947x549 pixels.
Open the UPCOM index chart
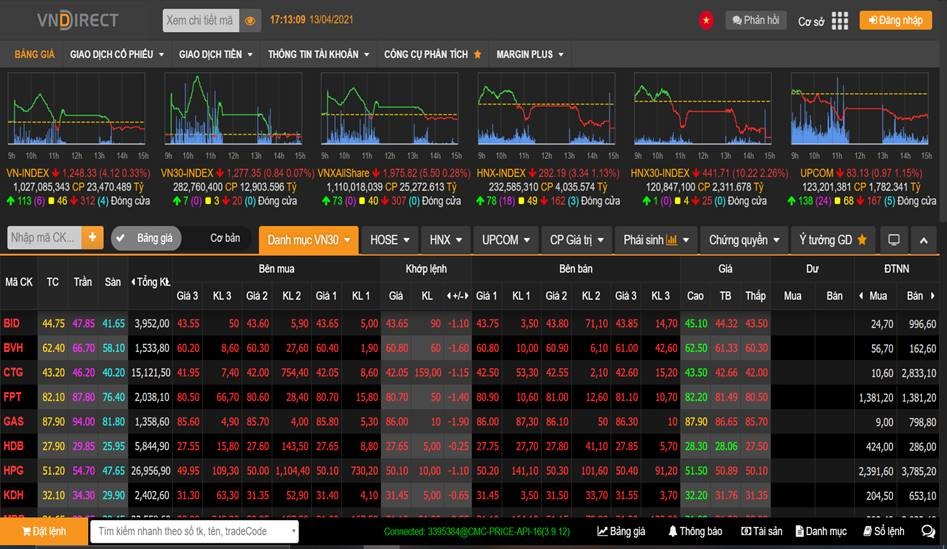[x=859, y=109]
